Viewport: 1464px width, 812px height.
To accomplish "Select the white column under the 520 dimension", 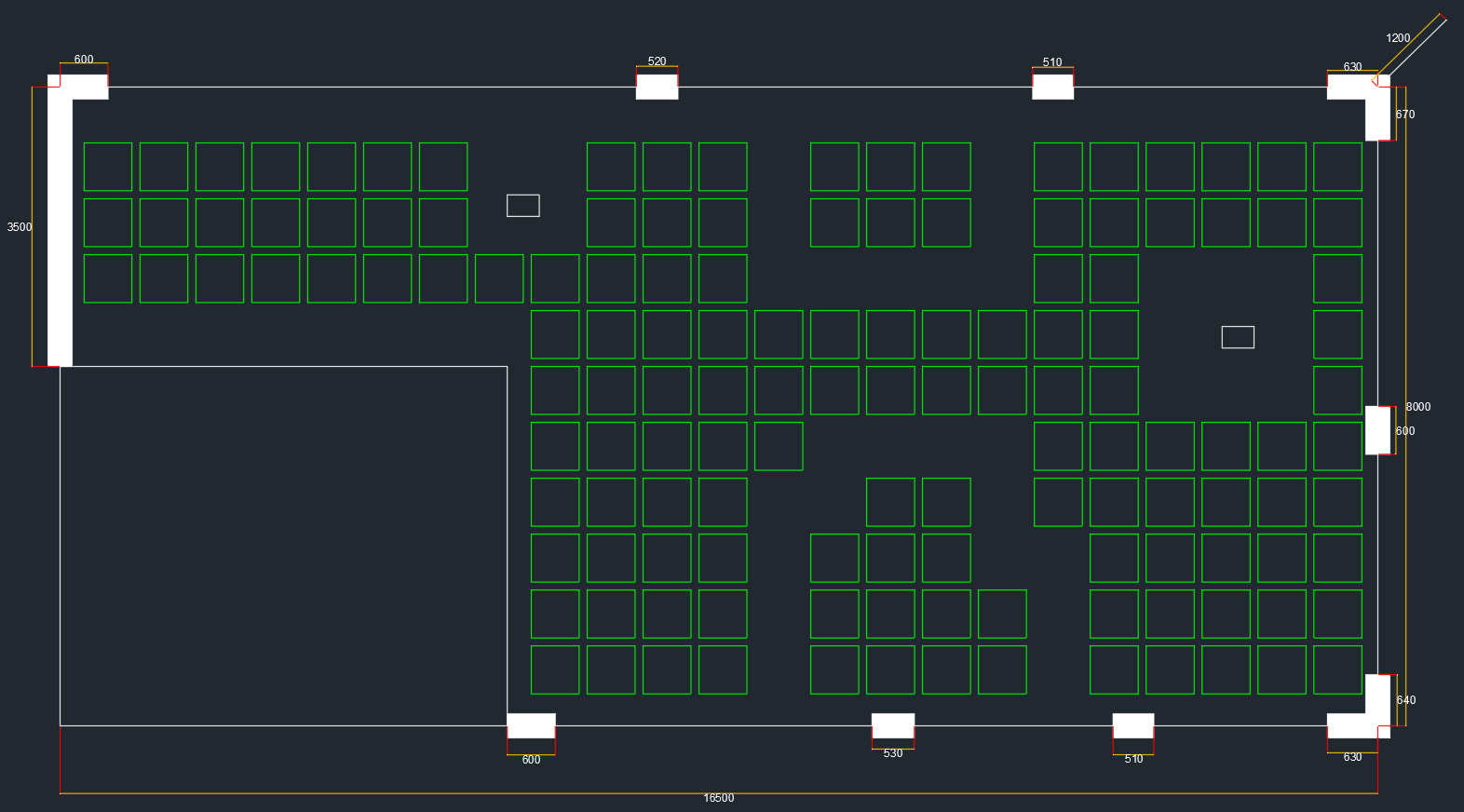I will point(657,87).
